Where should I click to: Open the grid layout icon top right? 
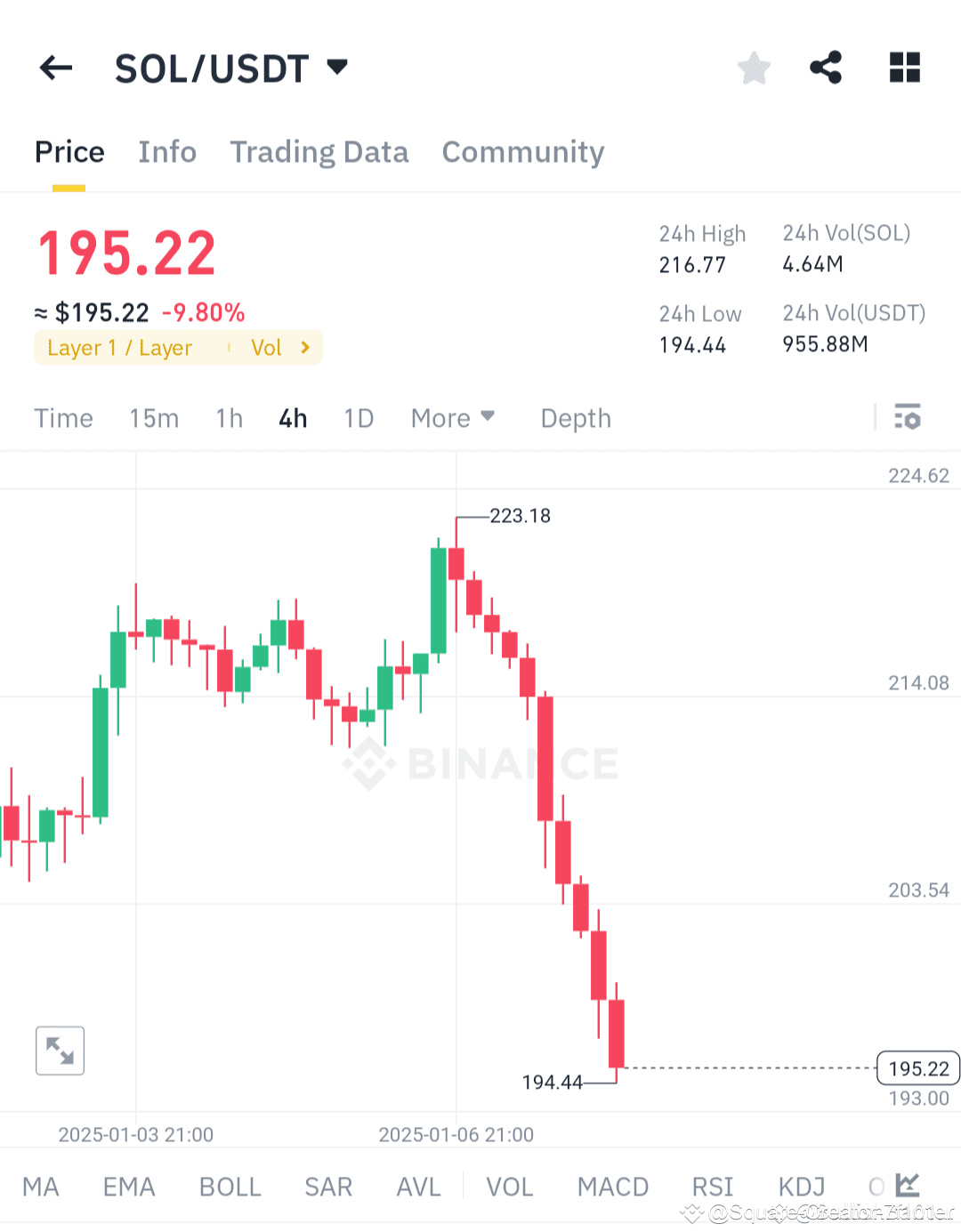904,67
